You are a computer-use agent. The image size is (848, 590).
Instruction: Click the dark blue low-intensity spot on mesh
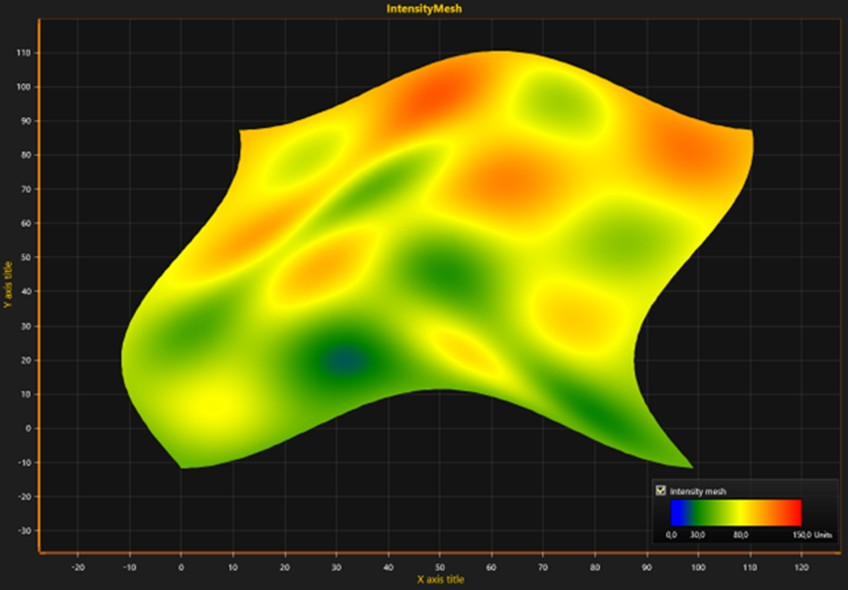(343, 361)
